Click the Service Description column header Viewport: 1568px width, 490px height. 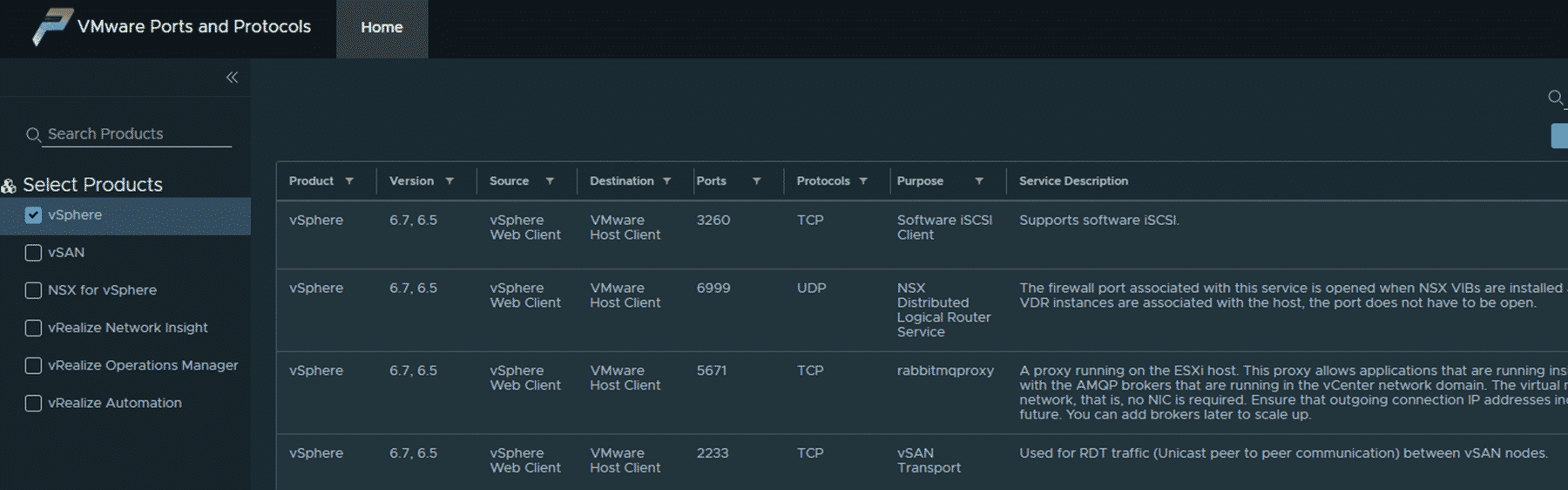point(1073,181)
